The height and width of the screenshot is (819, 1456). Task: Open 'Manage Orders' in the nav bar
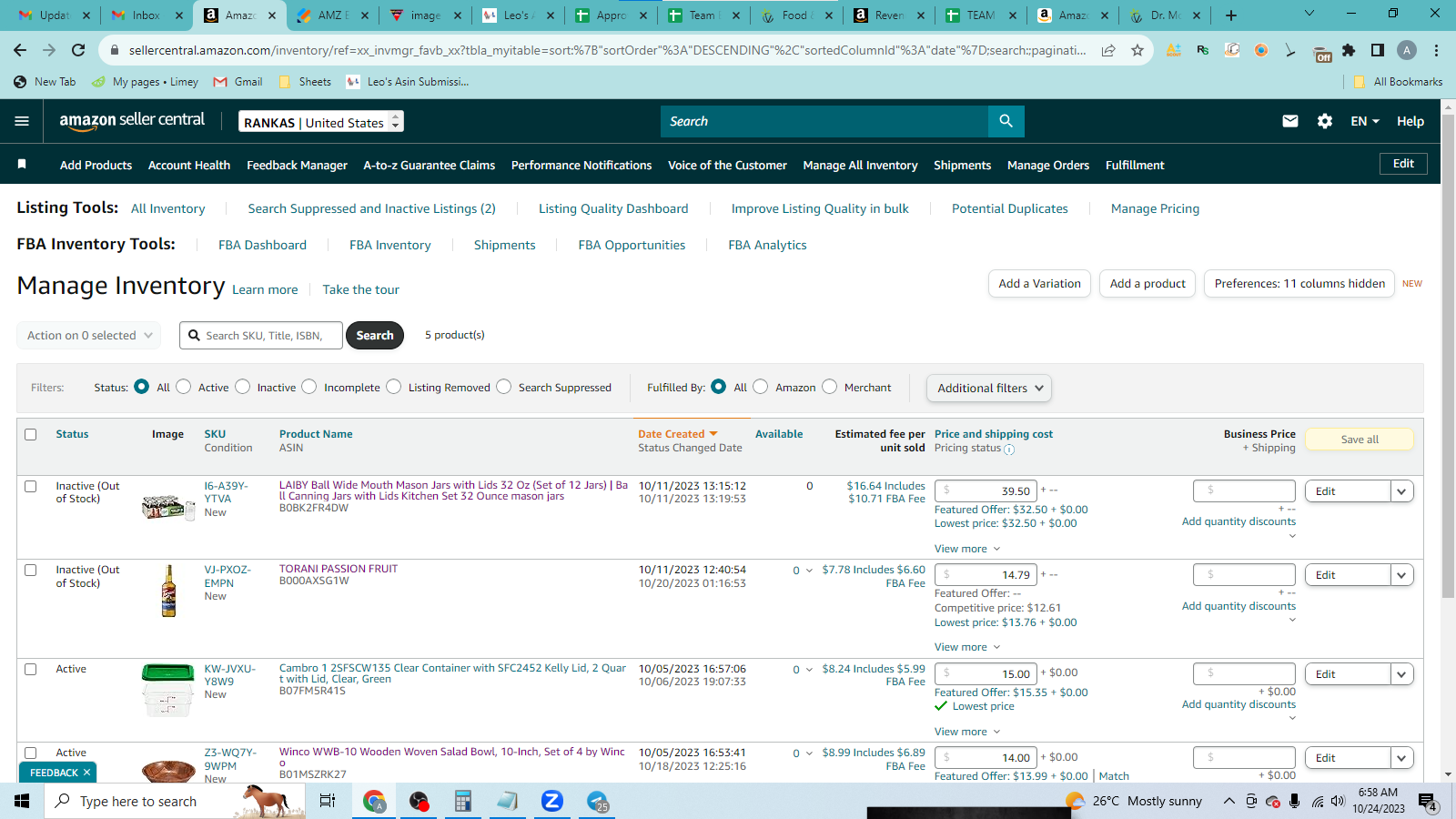coord(1048,165)
